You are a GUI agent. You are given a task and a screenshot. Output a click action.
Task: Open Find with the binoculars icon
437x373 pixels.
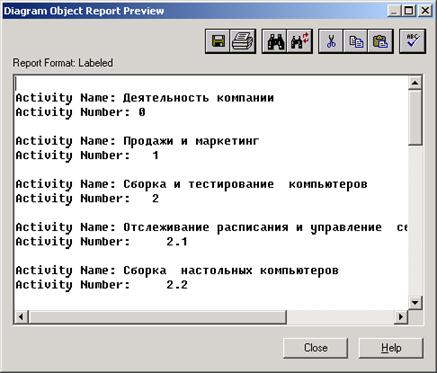click(275, 41)
